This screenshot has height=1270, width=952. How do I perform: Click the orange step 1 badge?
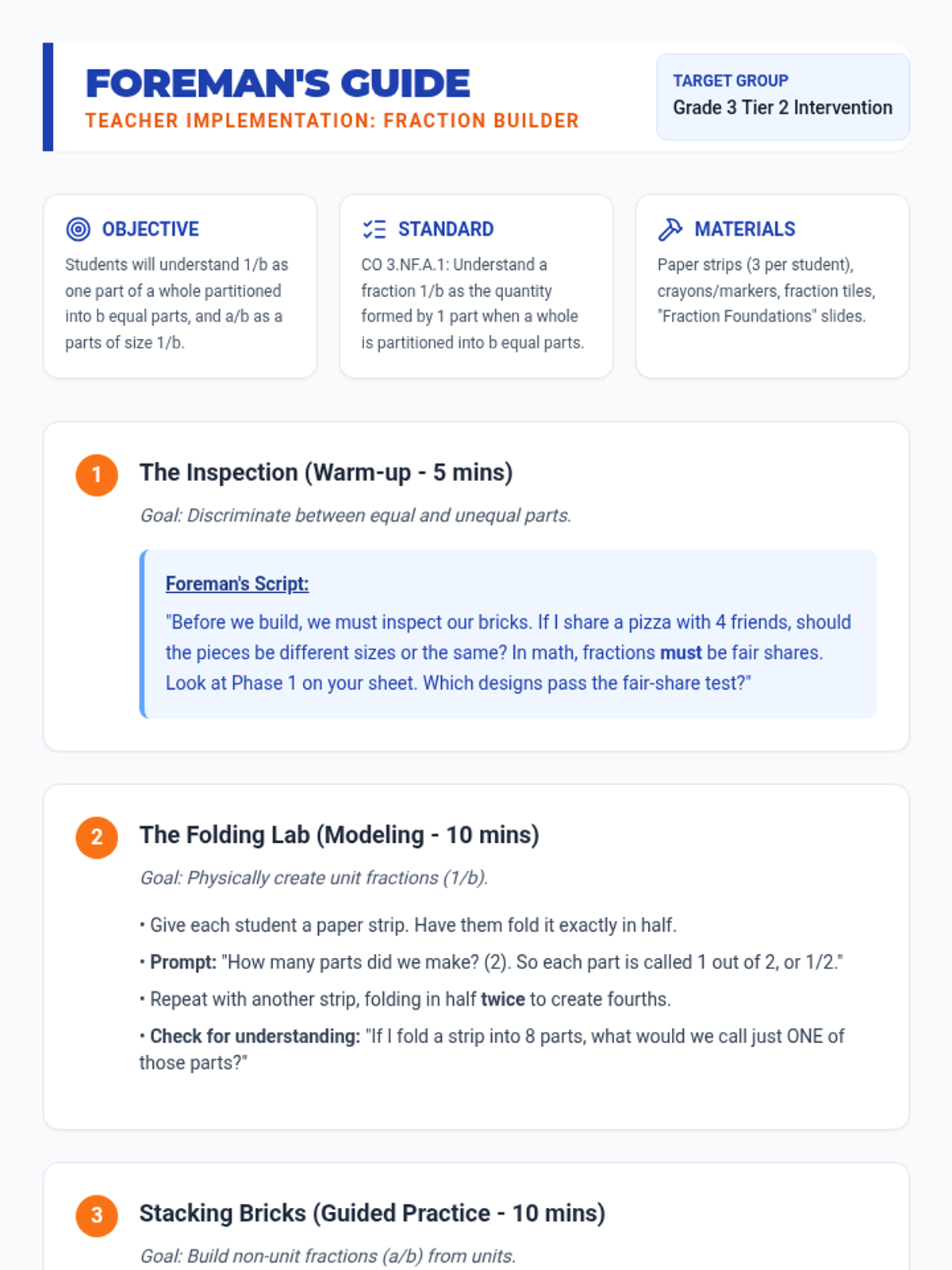[x=97, y=475]
